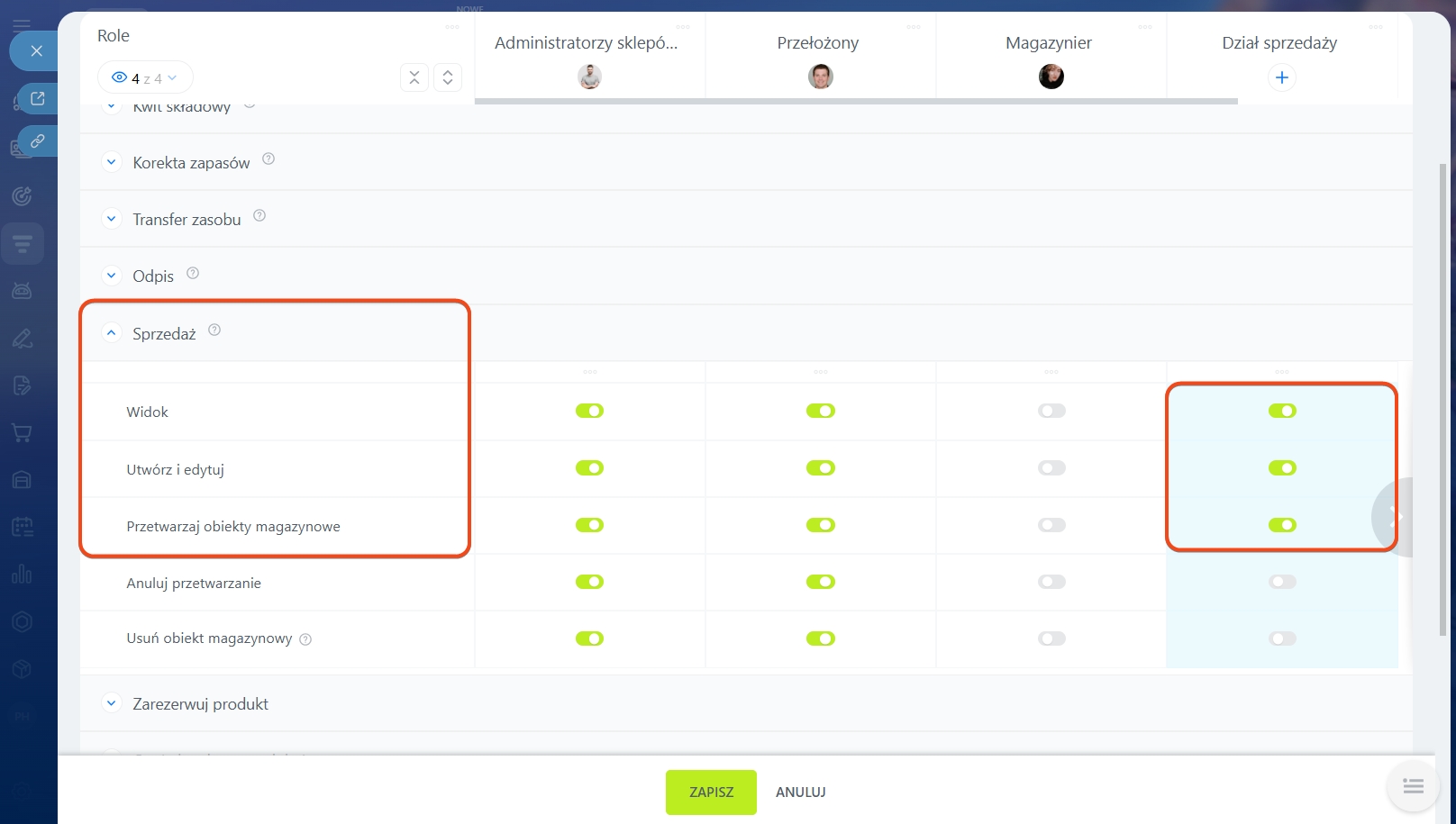1456x824 pixels.
Task: Click the copy link icon in sidebar
Action: pos(37,141)
